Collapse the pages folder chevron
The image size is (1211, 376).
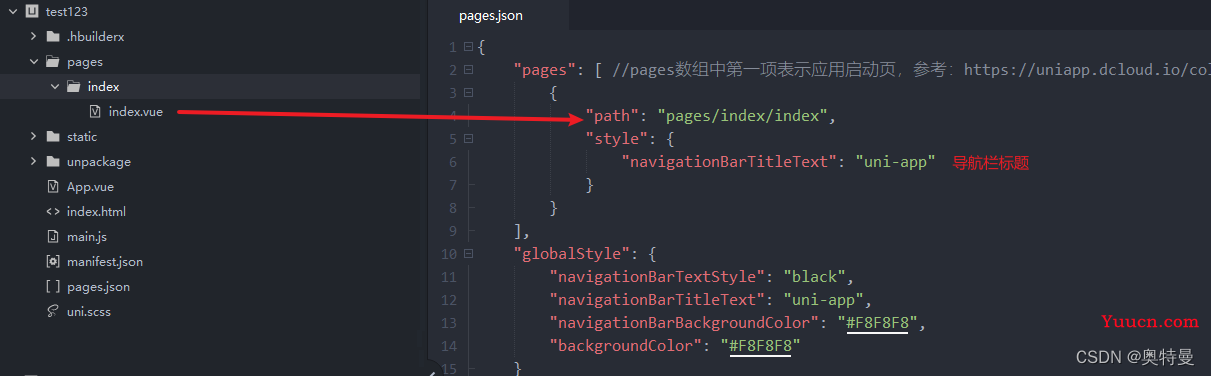point(34,61)
